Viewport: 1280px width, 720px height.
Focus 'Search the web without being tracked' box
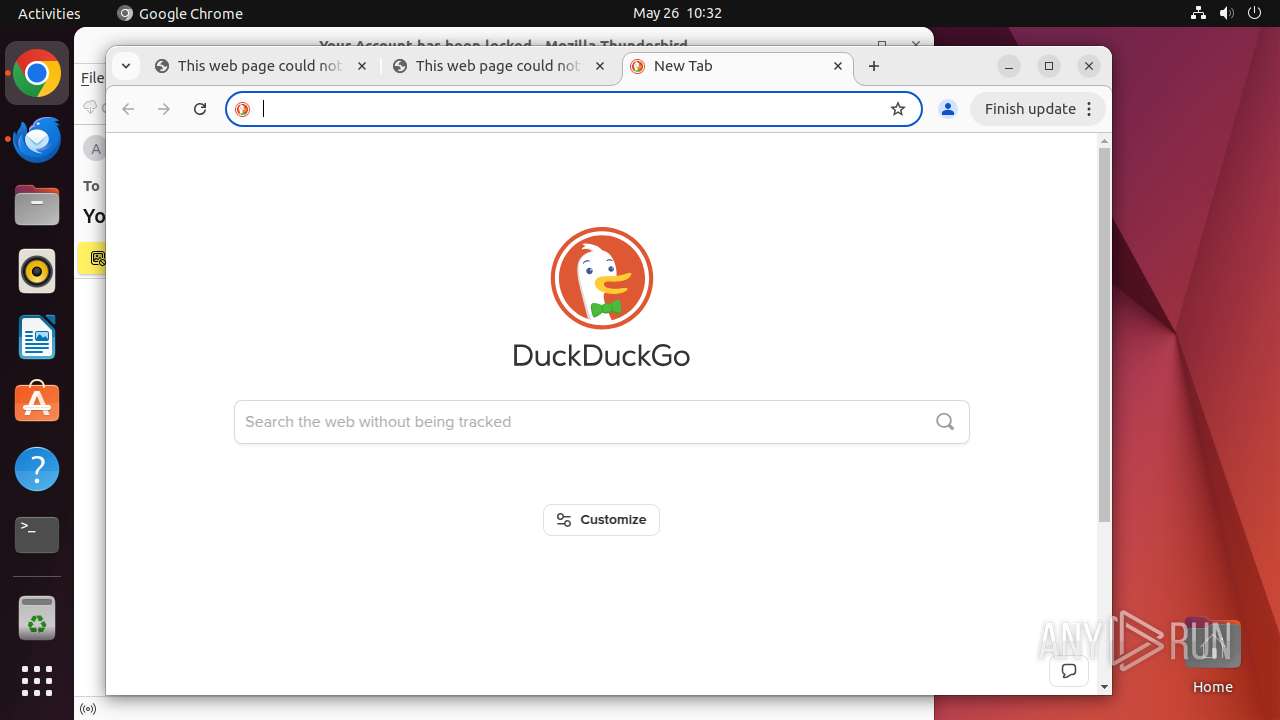[x=601, y=422]
